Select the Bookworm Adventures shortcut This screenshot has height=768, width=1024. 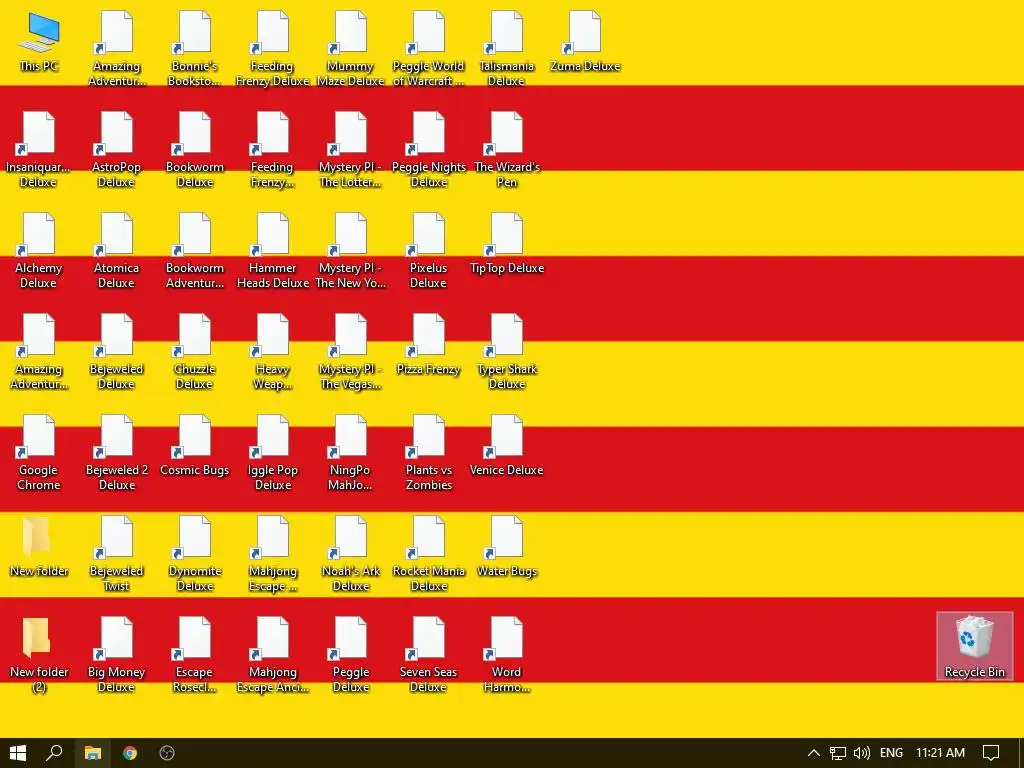point(194,251)
